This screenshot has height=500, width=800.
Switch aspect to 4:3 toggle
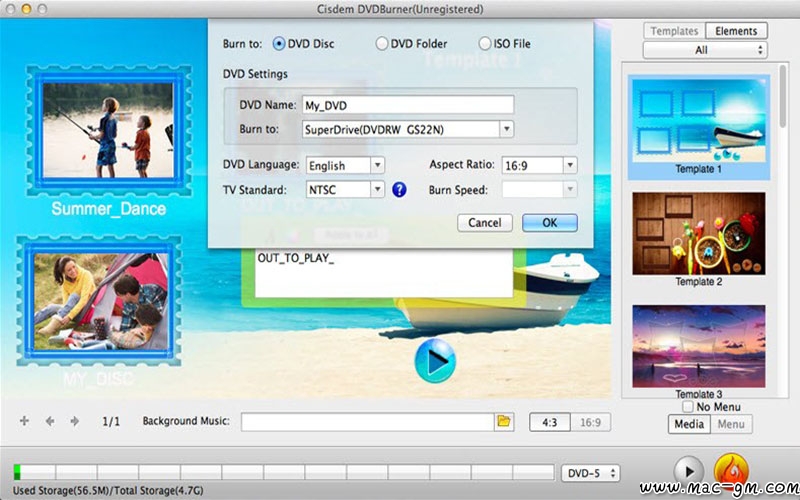pyautogui.click(x=549, y=422)
